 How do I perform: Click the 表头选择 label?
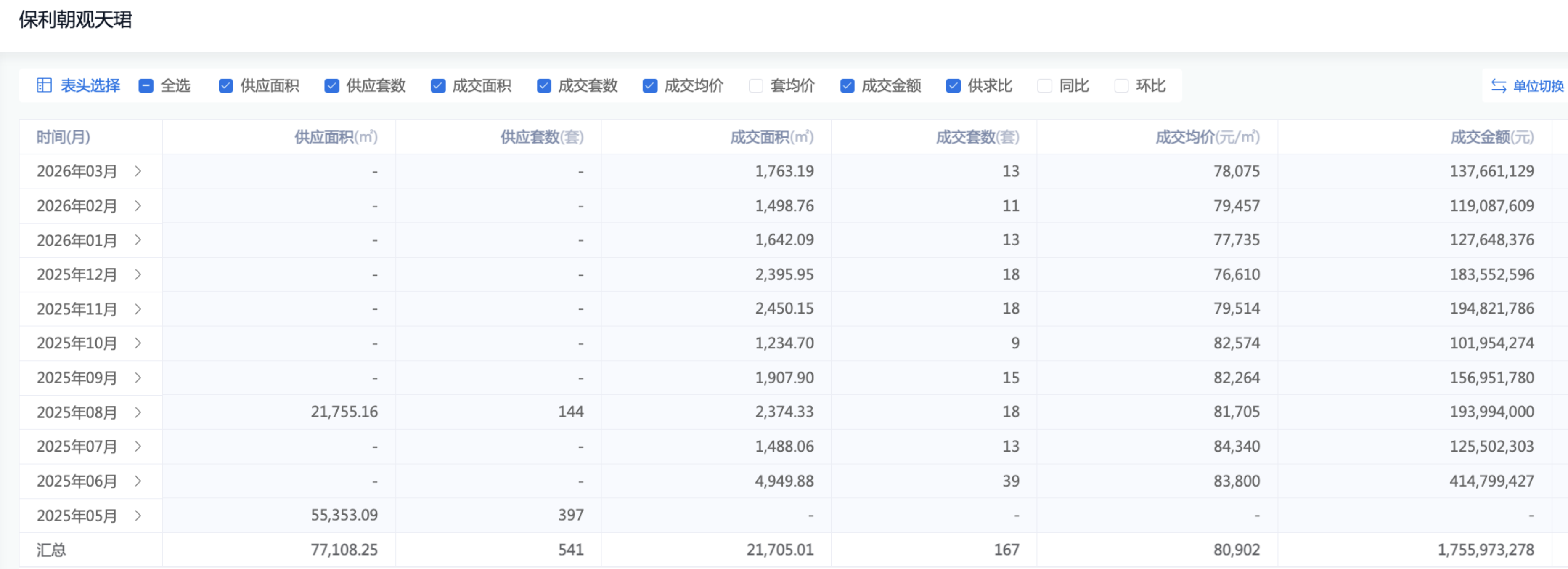tap(90, 86)
